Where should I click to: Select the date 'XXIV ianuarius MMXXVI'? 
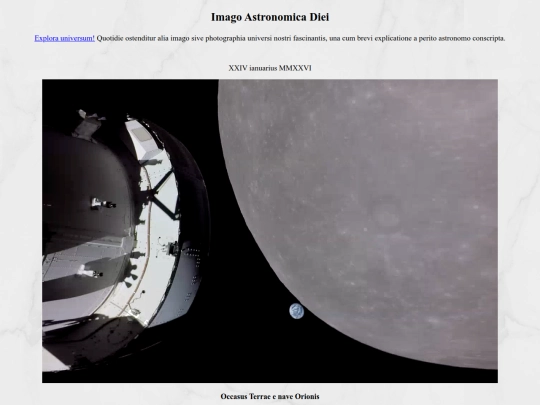point(270,68)
